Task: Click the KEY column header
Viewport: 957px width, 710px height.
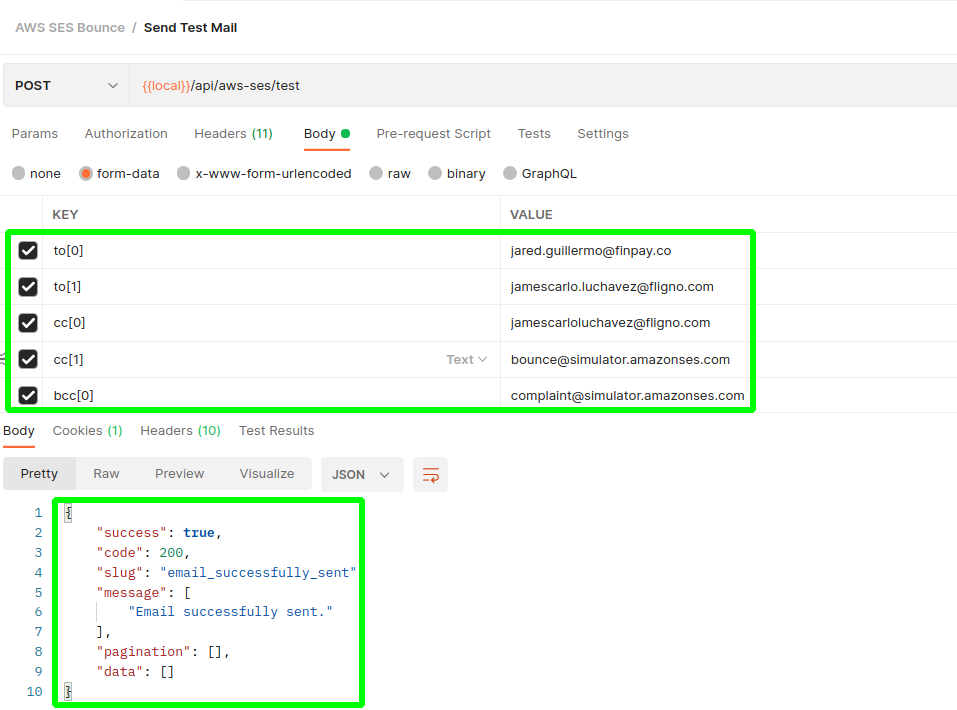Action: pos(65,215)
